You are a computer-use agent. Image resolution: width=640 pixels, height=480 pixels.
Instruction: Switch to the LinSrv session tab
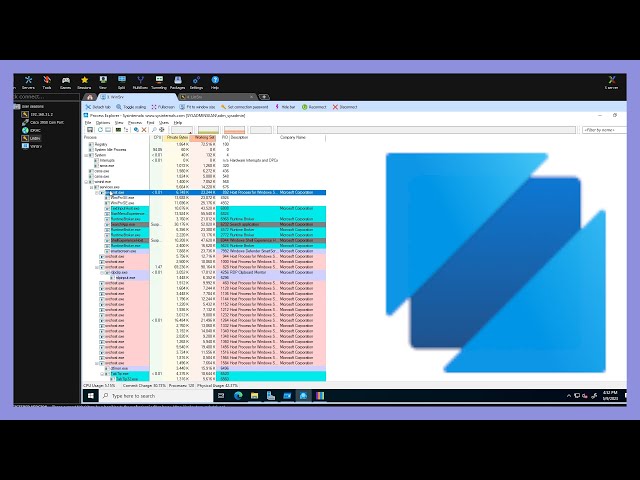click(218, 97)
